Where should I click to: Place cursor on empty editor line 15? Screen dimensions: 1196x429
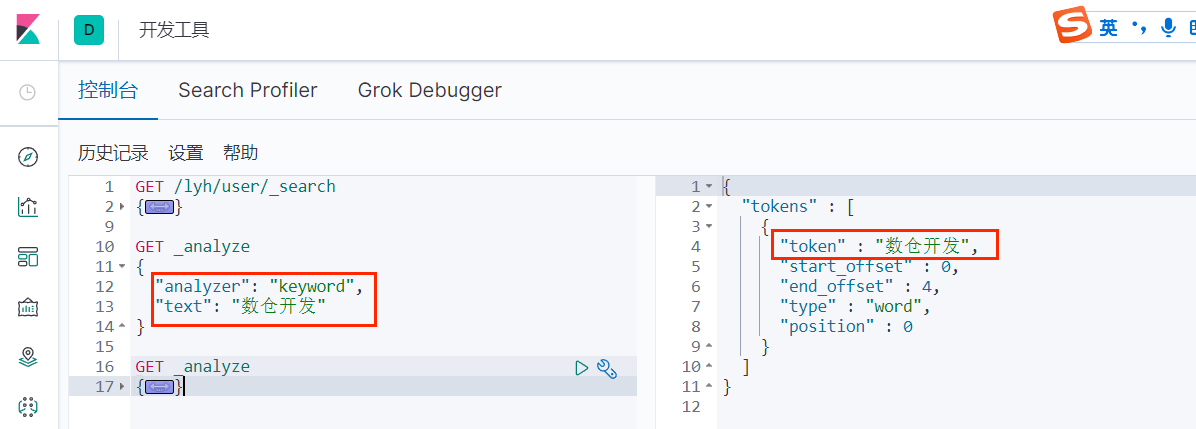click(383, 347)
